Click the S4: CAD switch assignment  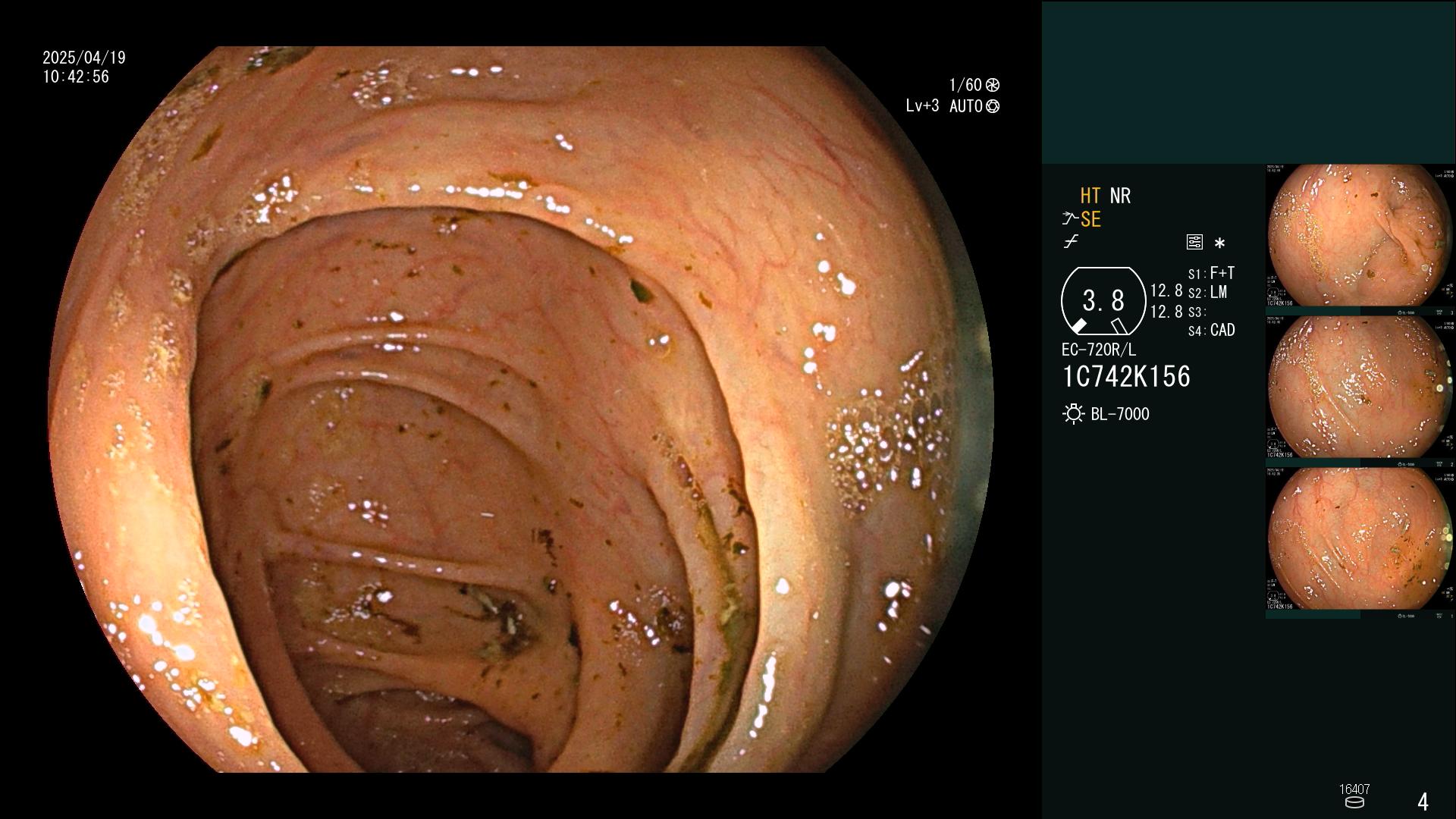pyautogui.click(x=1212, y=331)
